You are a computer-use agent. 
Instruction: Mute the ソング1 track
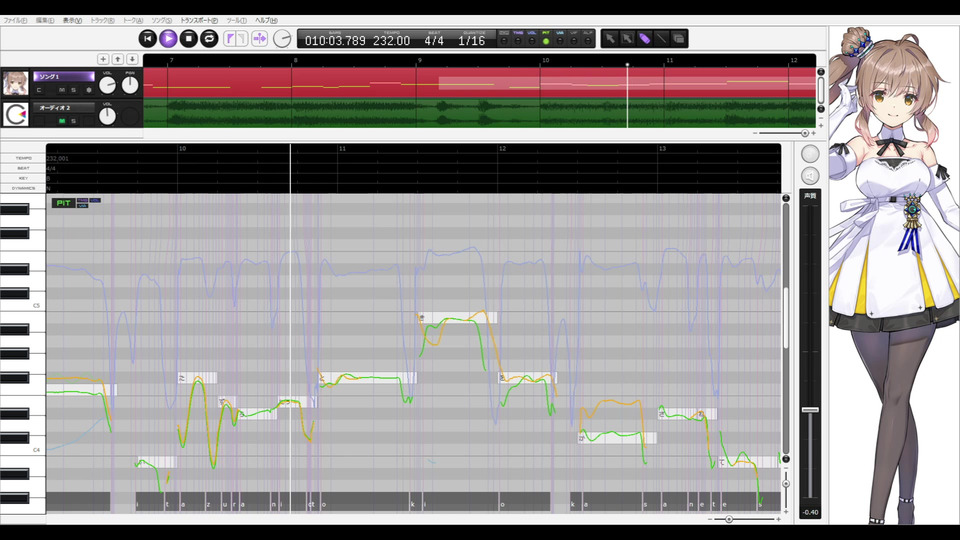[62, 90]
